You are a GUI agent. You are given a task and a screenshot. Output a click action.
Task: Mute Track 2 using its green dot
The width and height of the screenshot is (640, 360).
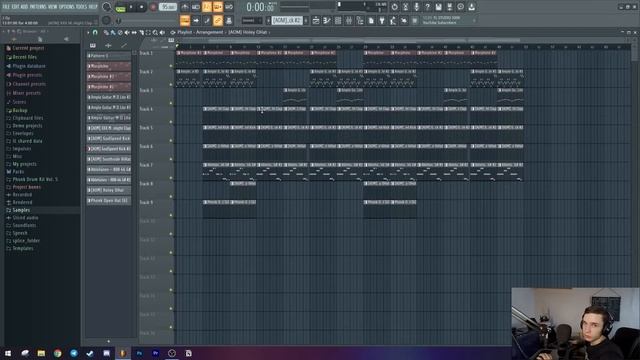[x=171, y=84]
